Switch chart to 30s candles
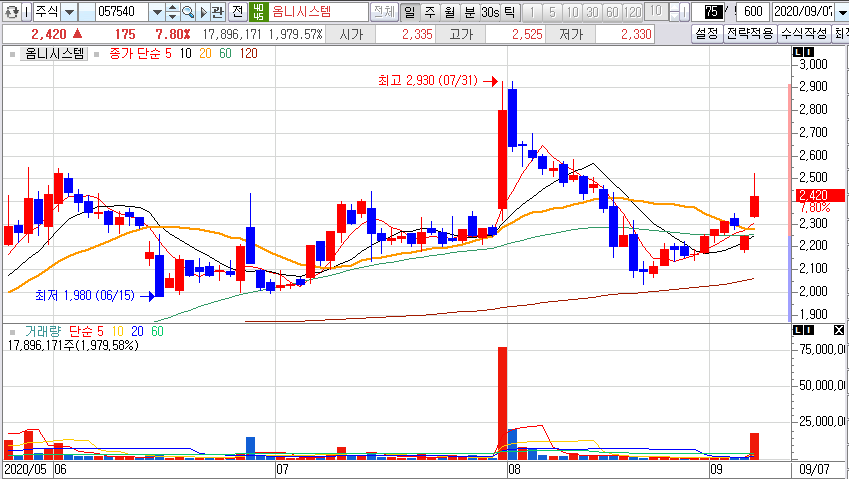Image resolution: width=849 pixels, height=479 pixels. pos(490,11)
